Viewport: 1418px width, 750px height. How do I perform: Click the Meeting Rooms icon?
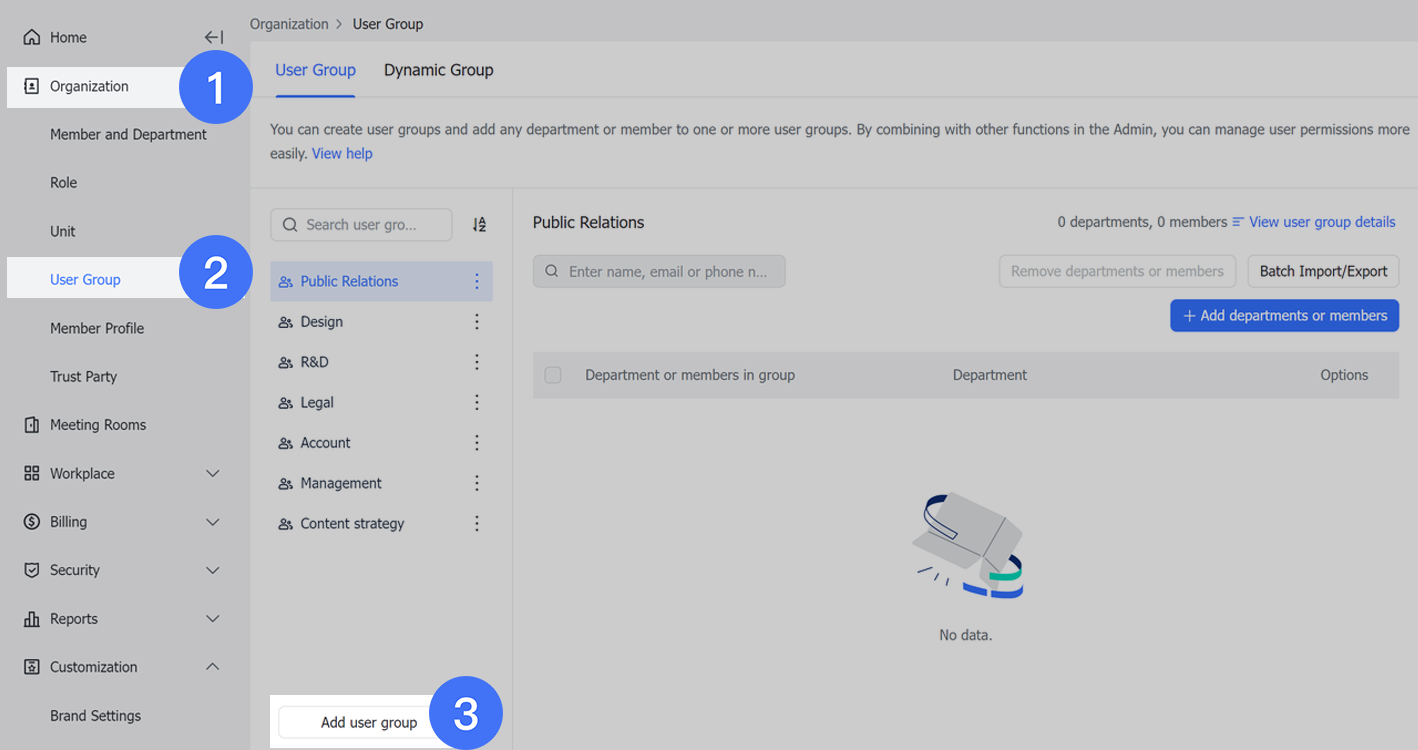point(30,424)
